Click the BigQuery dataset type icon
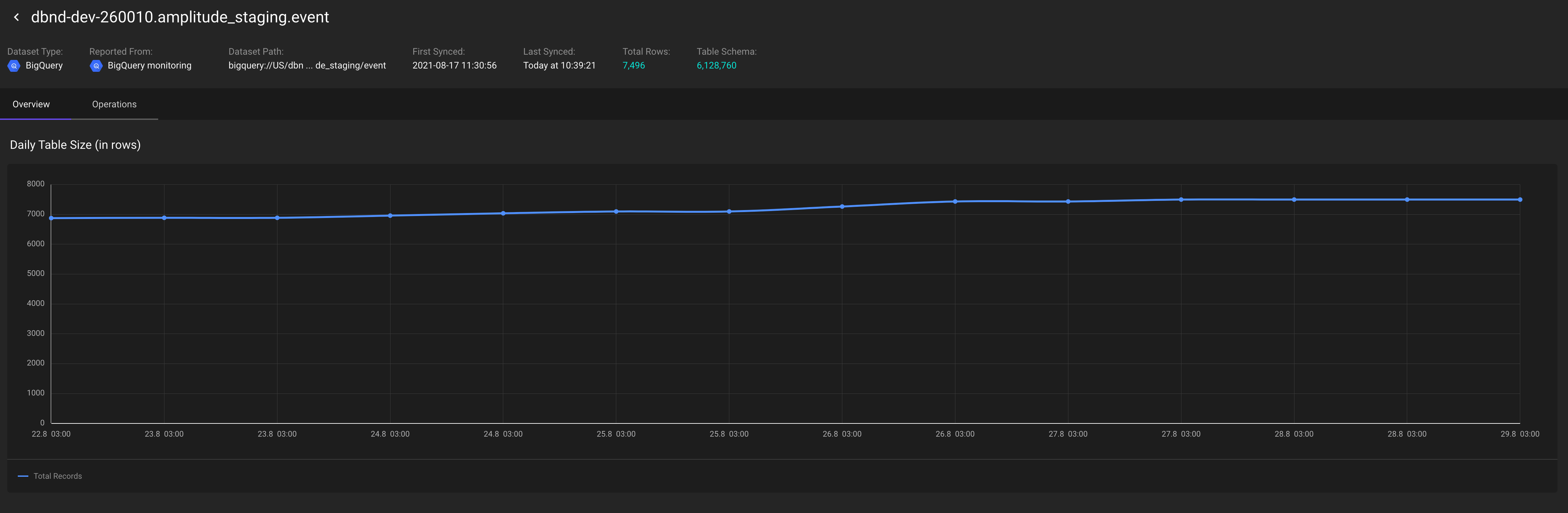 14,66
